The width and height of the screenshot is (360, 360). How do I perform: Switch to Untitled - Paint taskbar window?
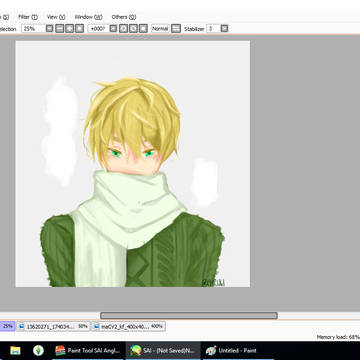click(x=238, y=351)
